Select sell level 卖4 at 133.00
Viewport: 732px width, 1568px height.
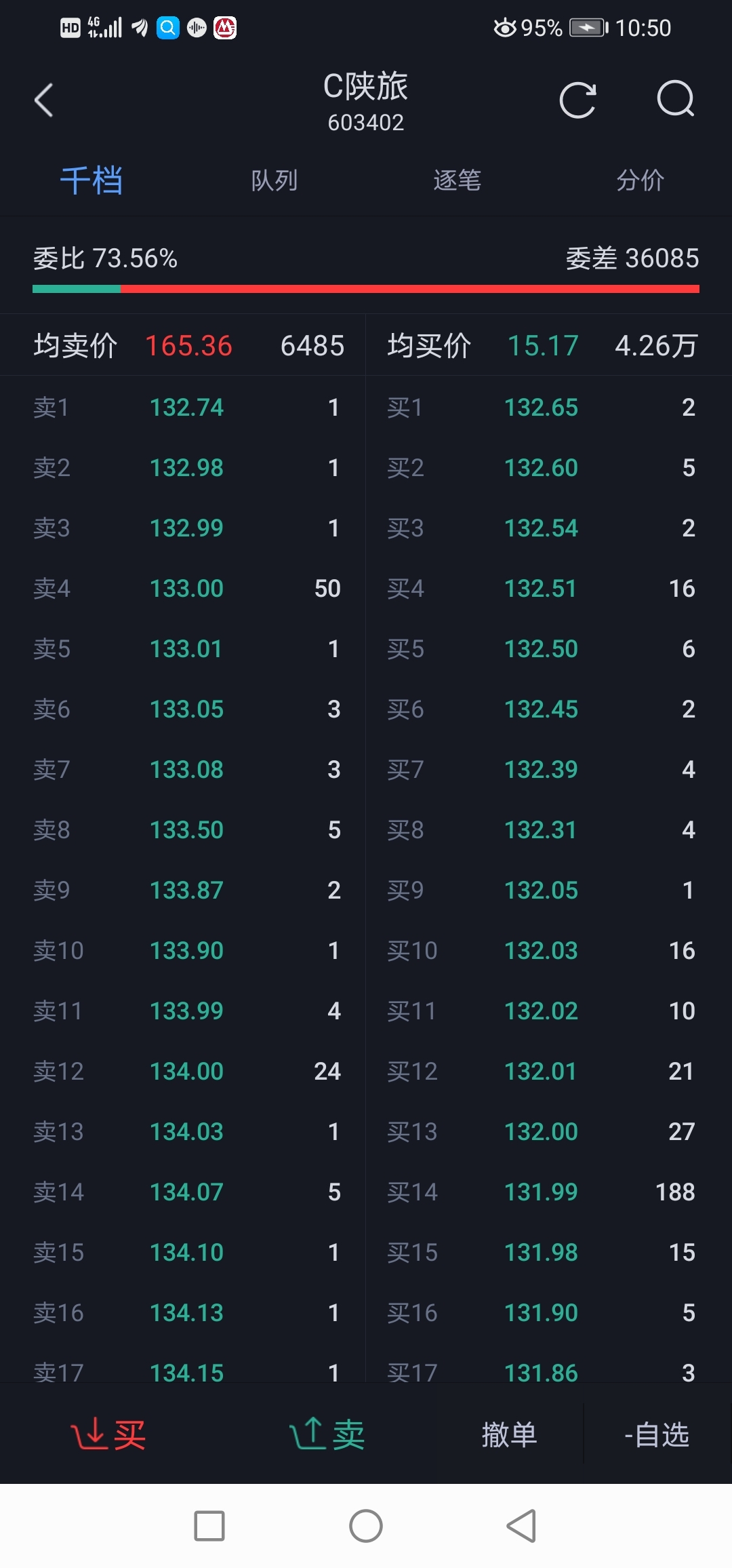(186, 589)
